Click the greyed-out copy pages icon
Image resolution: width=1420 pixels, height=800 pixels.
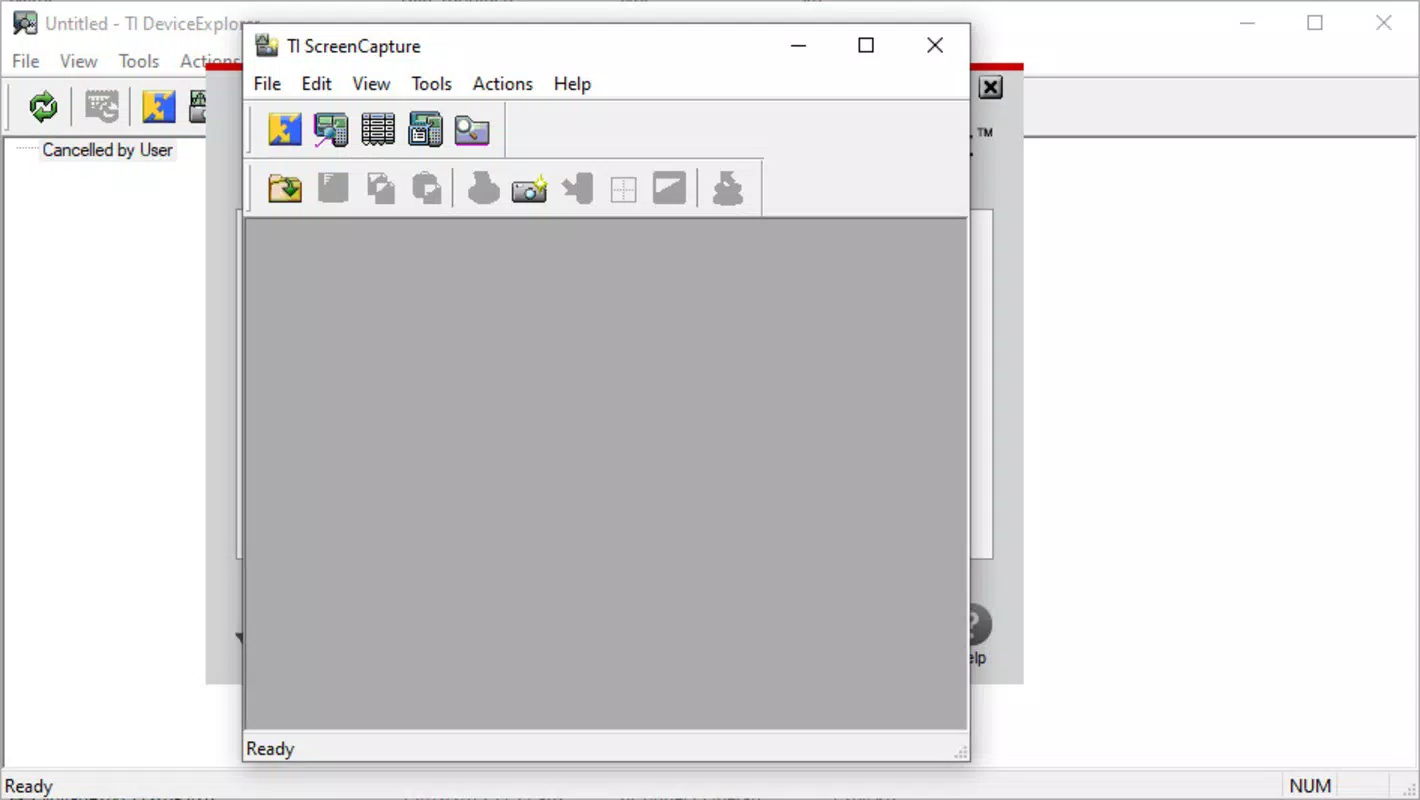(380, 188)
